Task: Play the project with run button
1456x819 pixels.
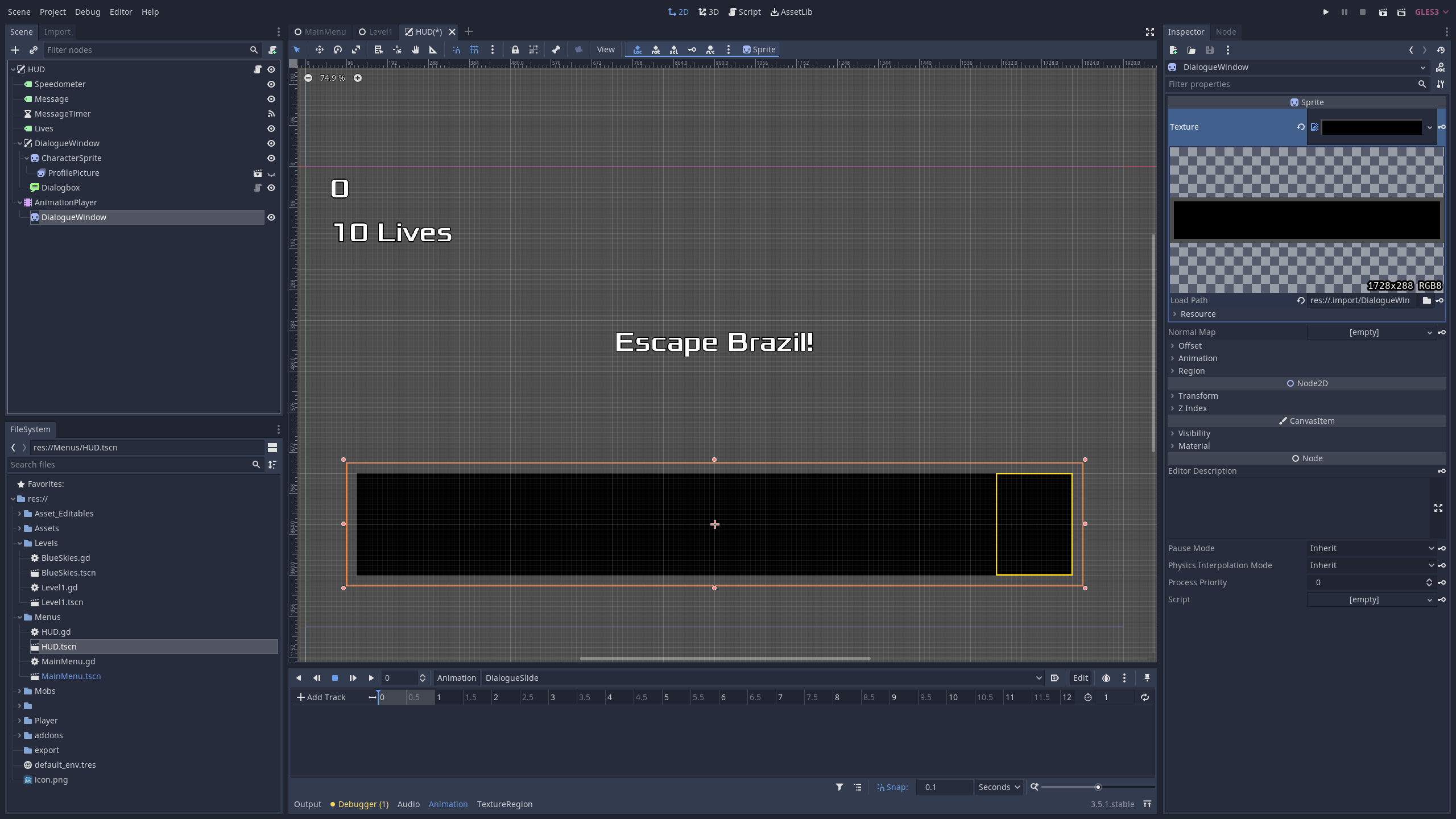Action: click(1326, 12)
